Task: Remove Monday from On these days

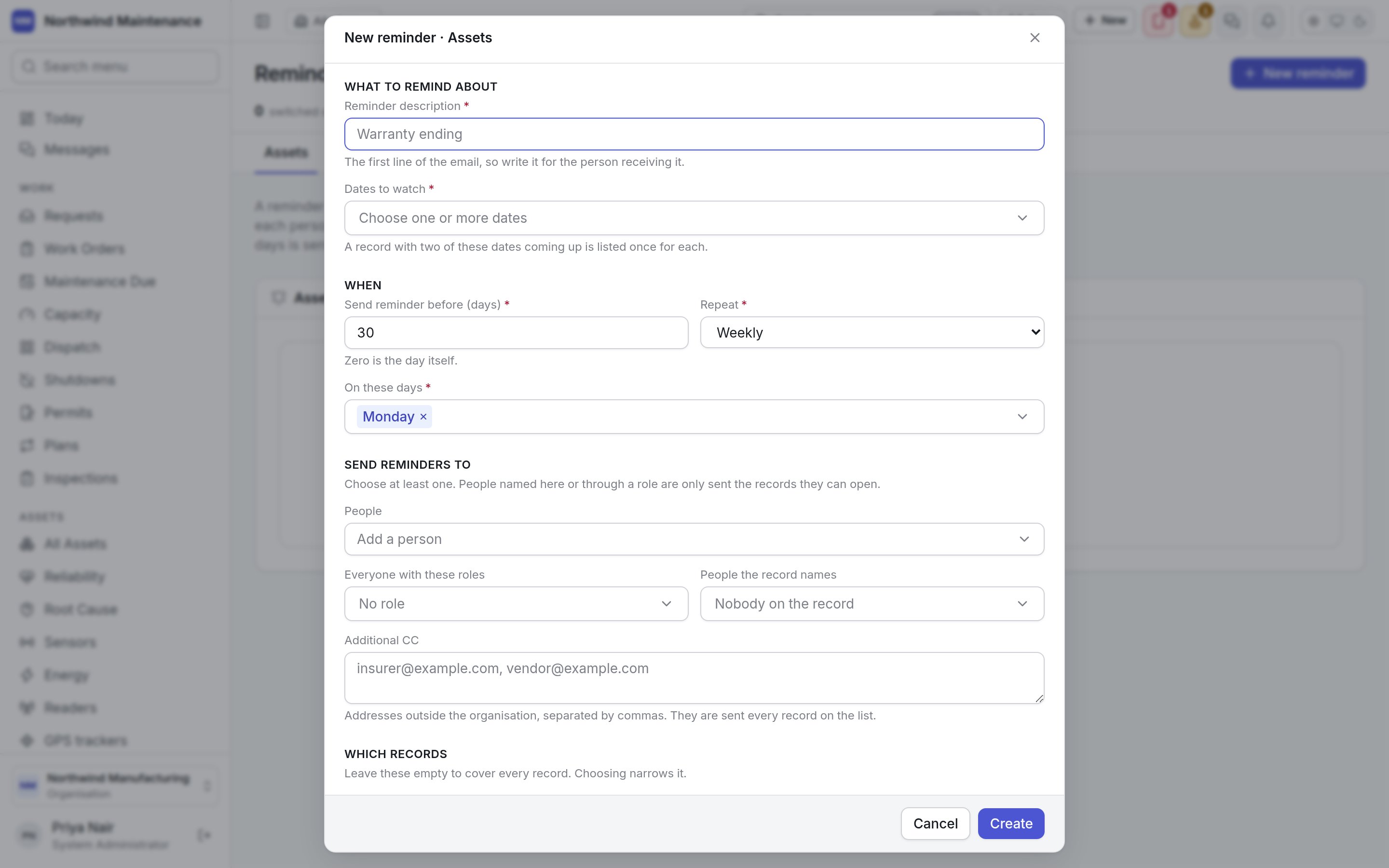Action: (x=423, y=417)
